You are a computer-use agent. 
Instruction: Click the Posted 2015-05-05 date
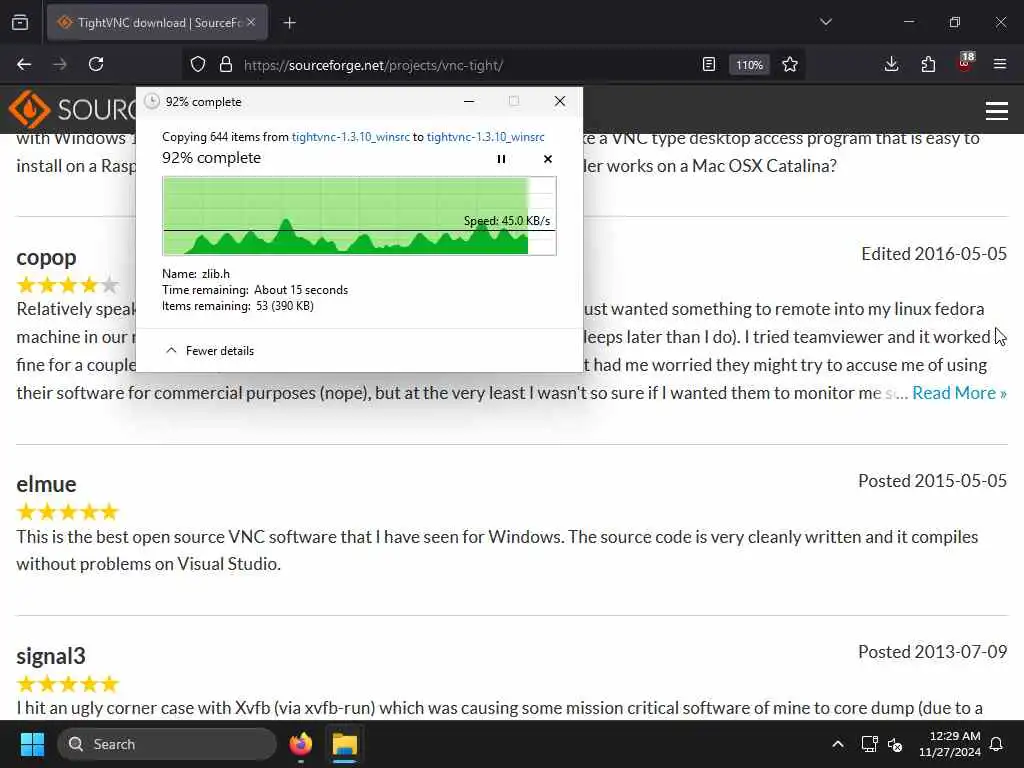(933, 481)
